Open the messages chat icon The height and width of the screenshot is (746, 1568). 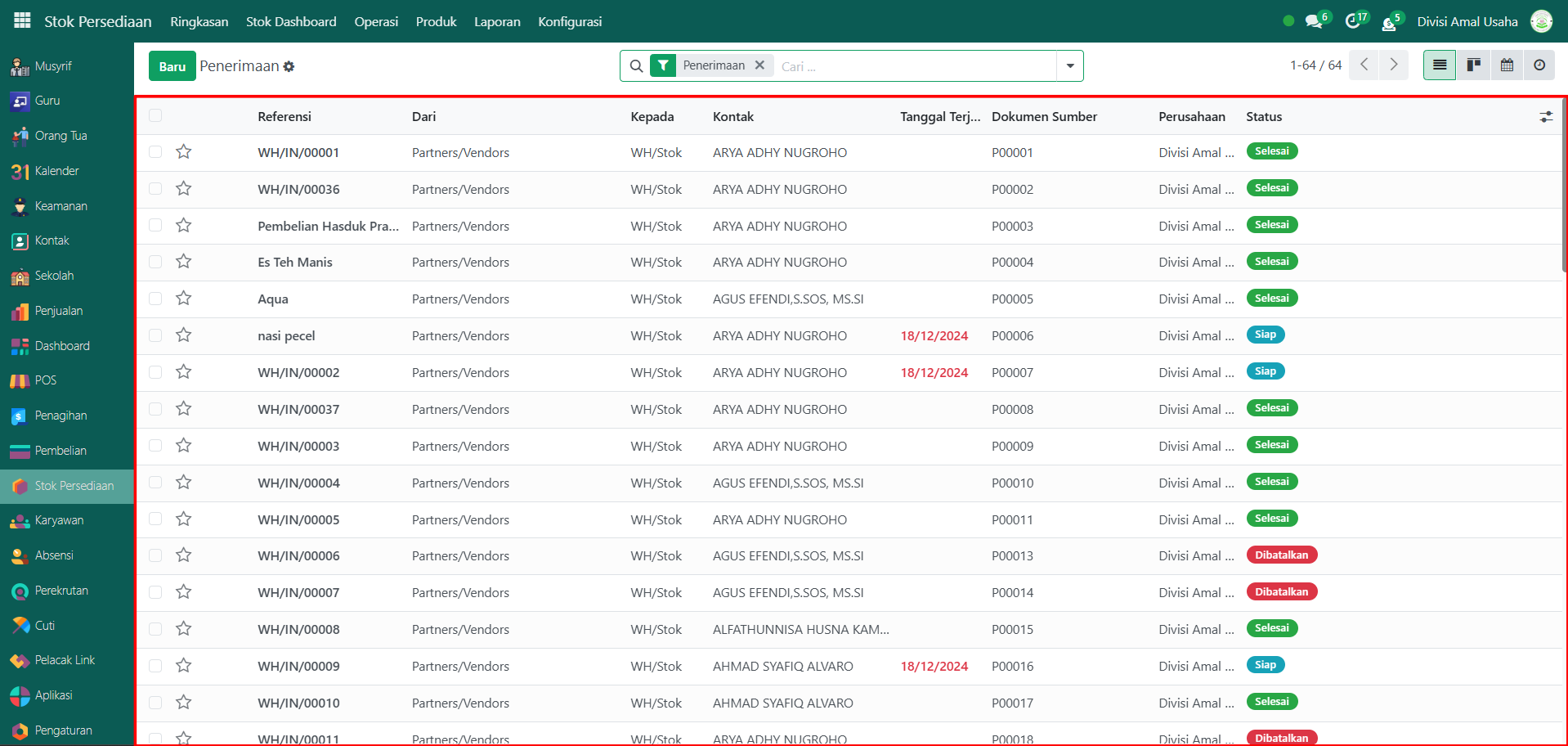[1314, 21]
